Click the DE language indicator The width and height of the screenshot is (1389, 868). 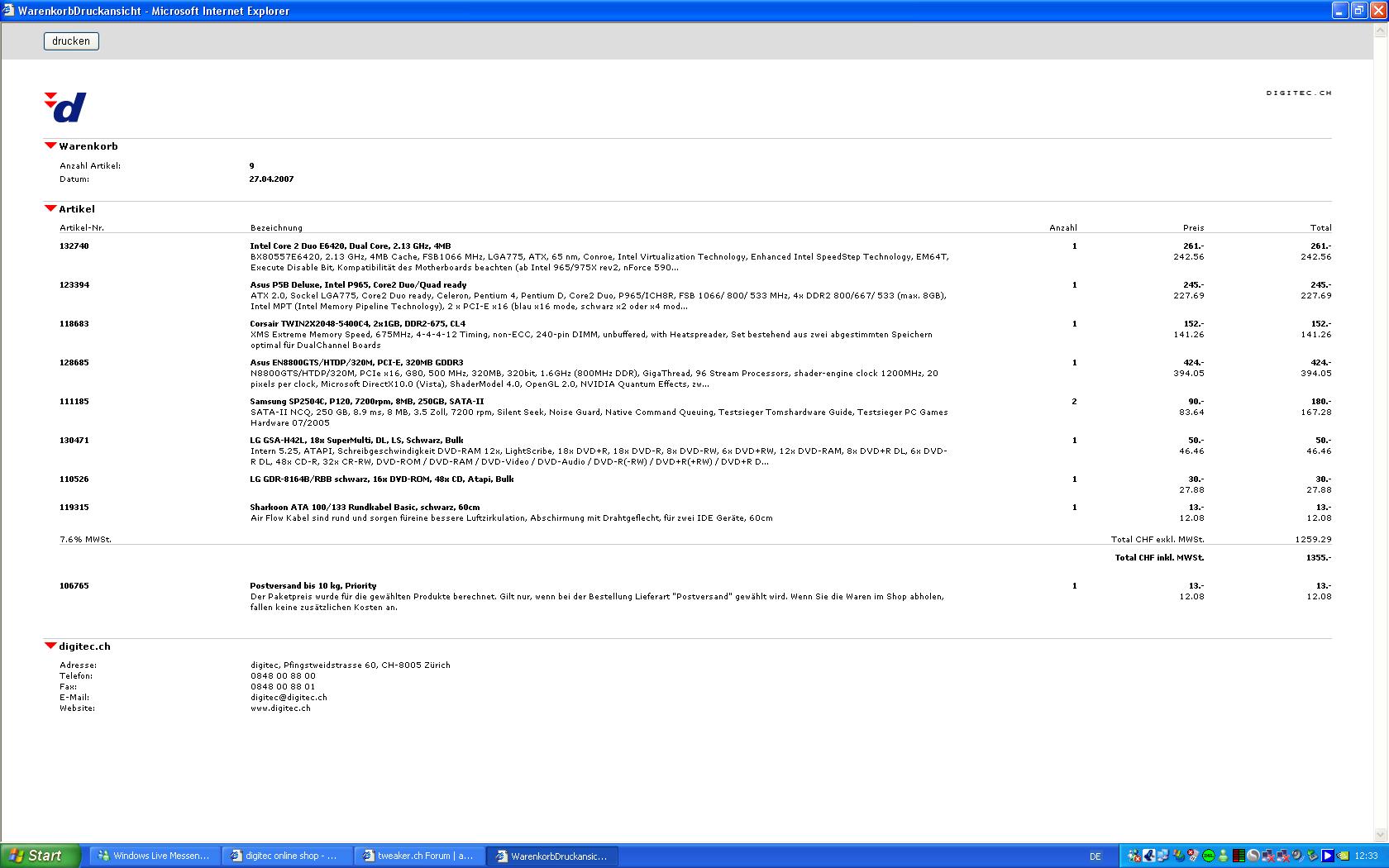pos(1095,856)
